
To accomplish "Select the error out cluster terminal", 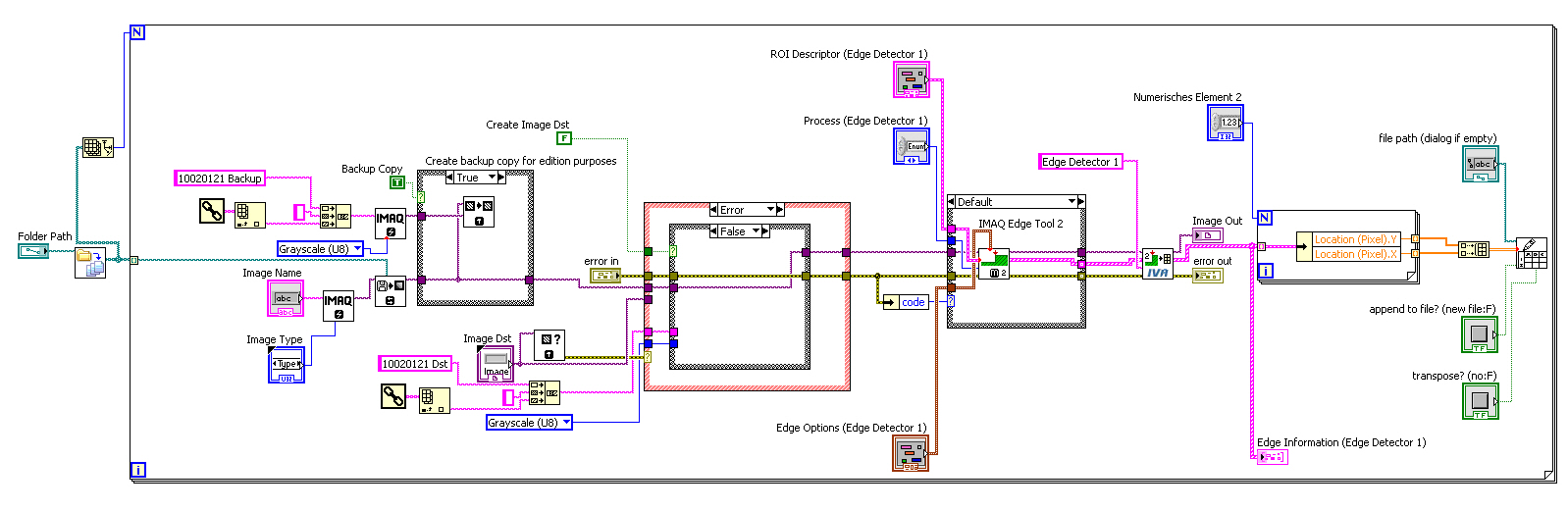I will (1208, 276).
